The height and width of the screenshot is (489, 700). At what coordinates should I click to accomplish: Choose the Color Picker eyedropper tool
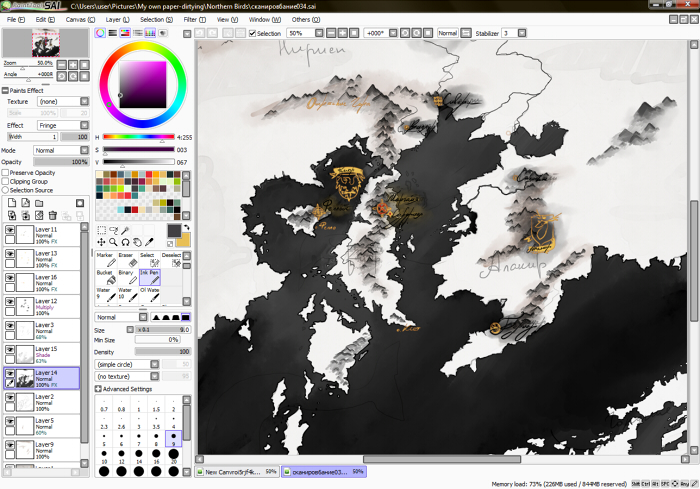(149, 242)
